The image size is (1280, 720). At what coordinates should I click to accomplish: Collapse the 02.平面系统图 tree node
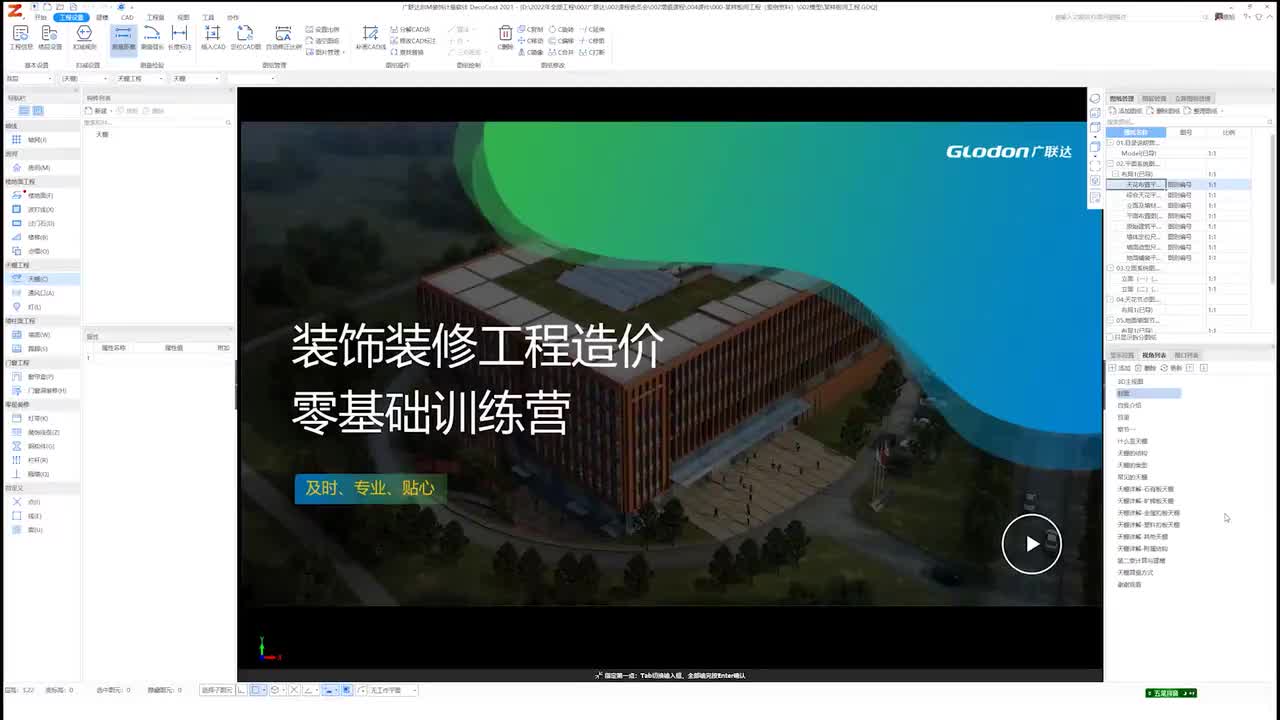coord(1110,164)
